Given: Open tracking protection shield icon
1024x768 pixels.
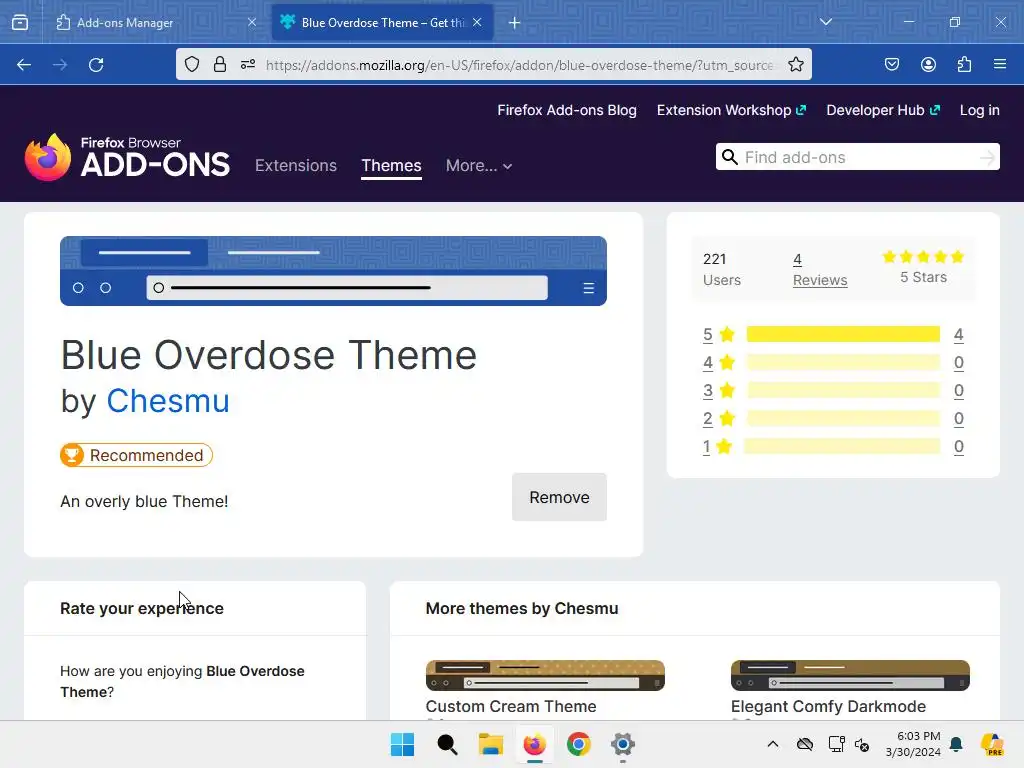Looking at the screenshot, I should coord(192,64).
